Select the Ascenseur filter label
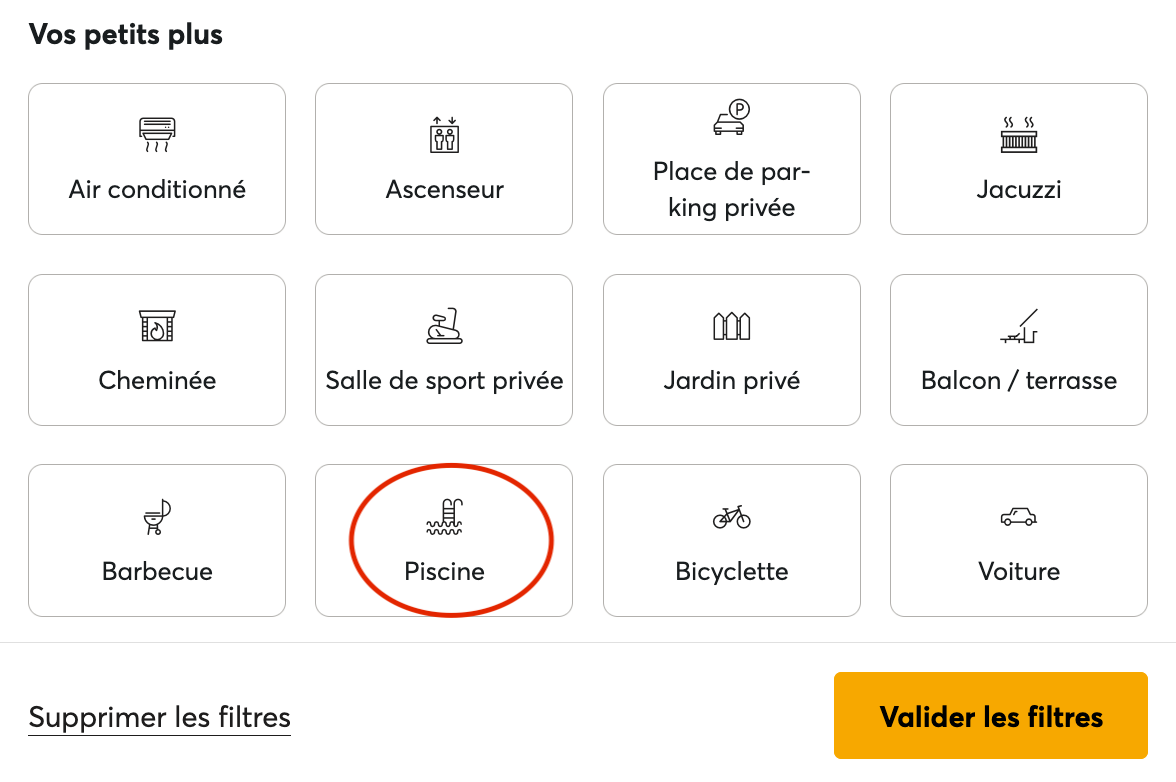The width and height of the screenshot is (1176, 782). pyautogui.click(x=444, y=189)
